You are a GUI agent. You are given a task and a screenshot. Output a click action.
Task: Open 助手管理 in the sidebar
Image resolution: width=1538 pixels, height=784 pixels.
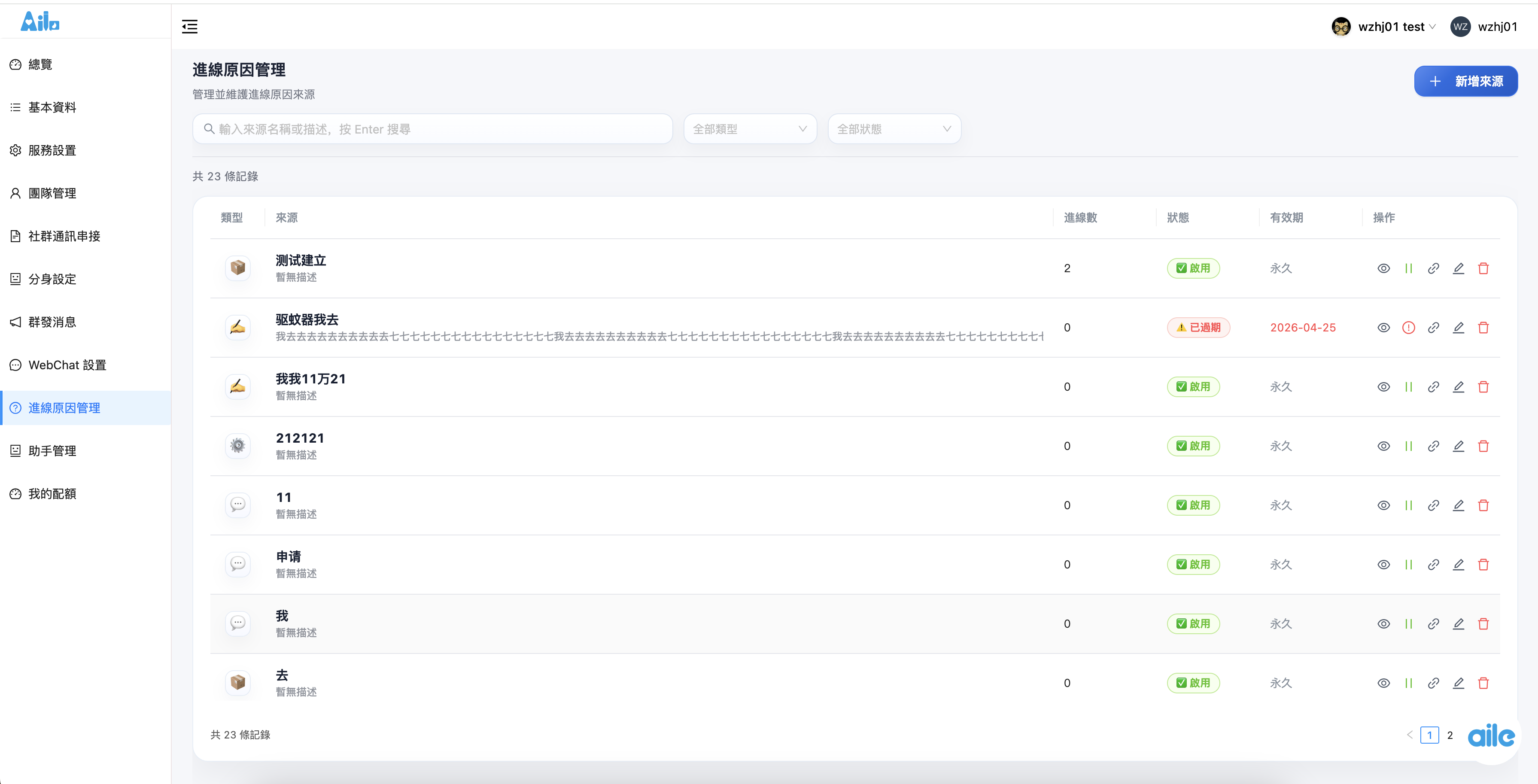(x=86, y=451)
